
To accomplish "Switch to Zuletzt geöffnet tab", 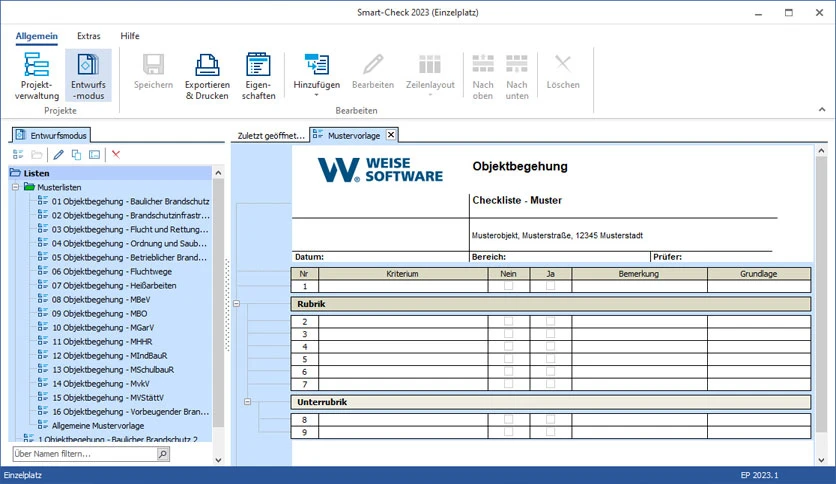I will pyautogui.click(x=271, y=135).
